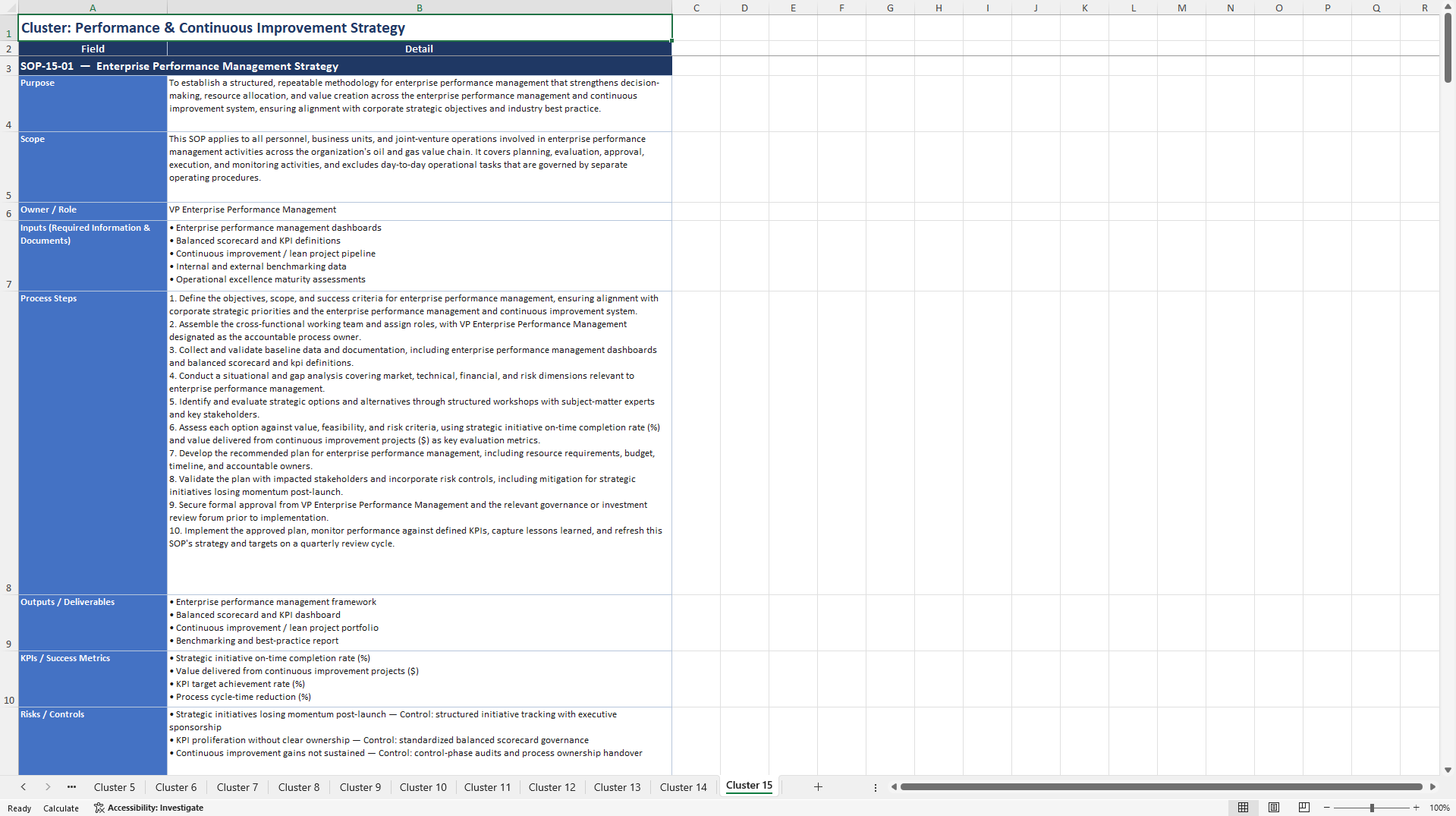Open the Cluster 11 sheet tab
The image size is (1456, 816).
pos(487,787)
